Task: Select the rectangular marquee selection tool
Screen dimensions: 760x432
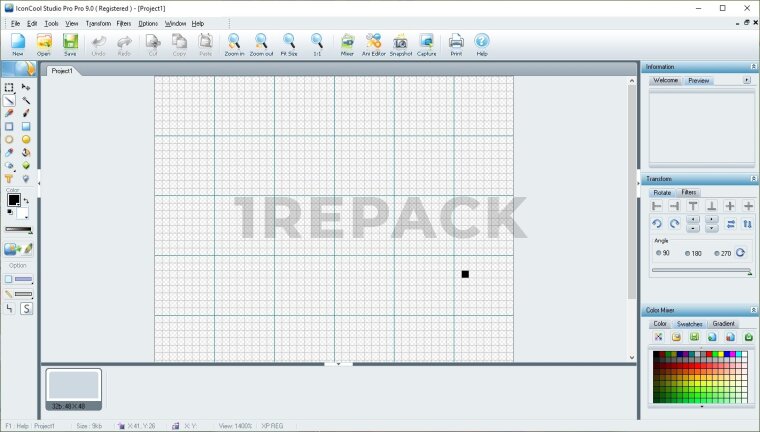Action: 10,88
